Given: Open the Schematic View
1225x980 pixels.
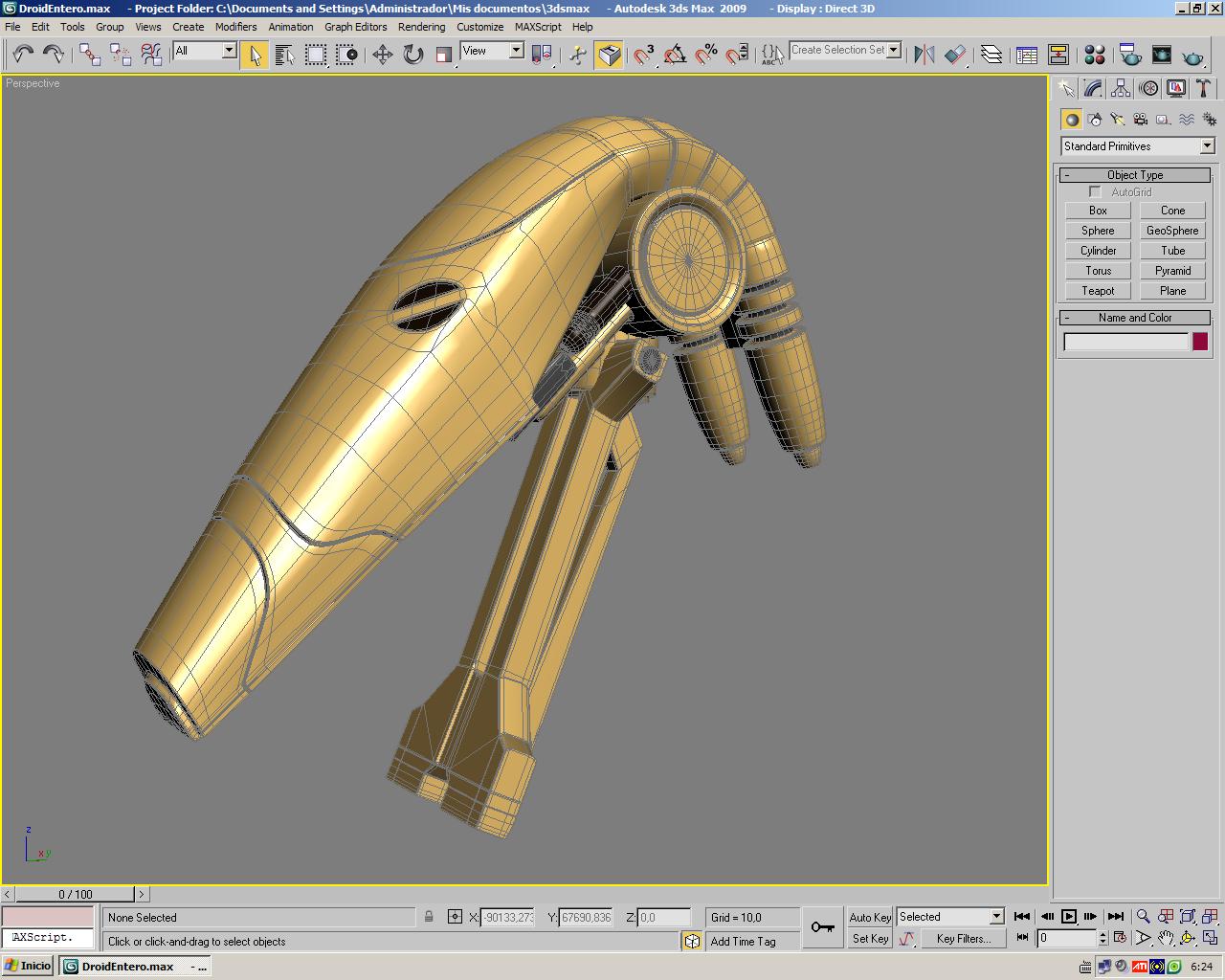Looking at the screenshot, I should point(1058,55).
